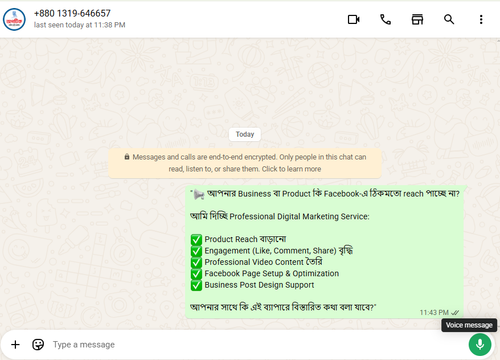Start a video call with the contact

pyautogui.click(x=353, y=19)
